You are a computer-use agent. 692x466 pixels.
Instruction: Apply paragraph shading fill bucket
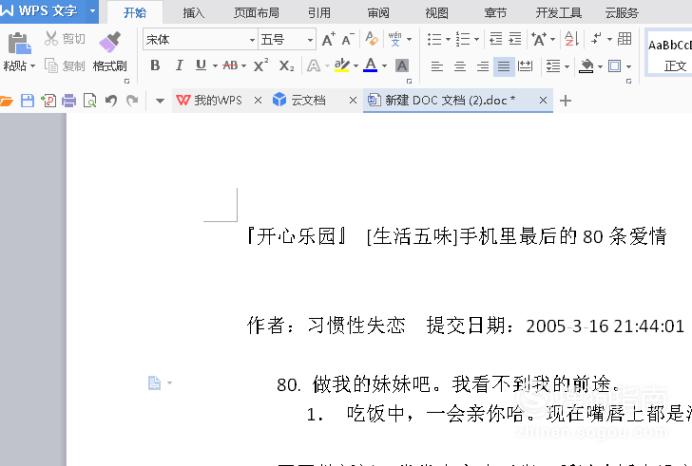(x=586, y=66)
